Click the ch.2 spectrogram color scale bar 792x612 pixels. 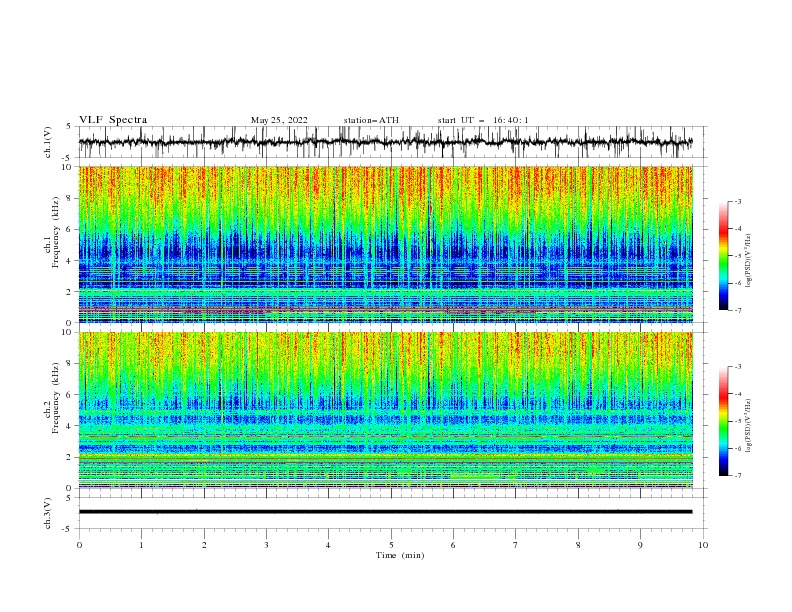pos(723,421)
